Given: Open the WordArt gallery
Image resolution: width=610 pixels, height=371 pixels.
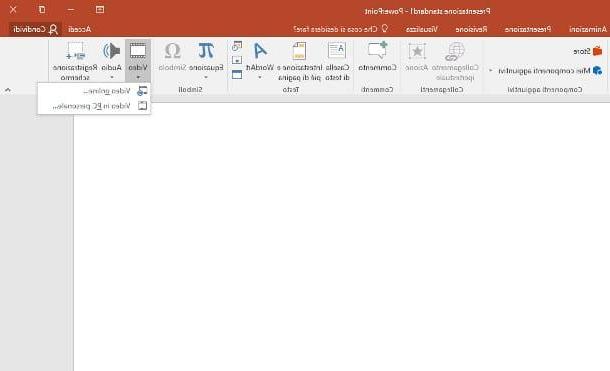Looking at the screenshot, I should point(260,60).
